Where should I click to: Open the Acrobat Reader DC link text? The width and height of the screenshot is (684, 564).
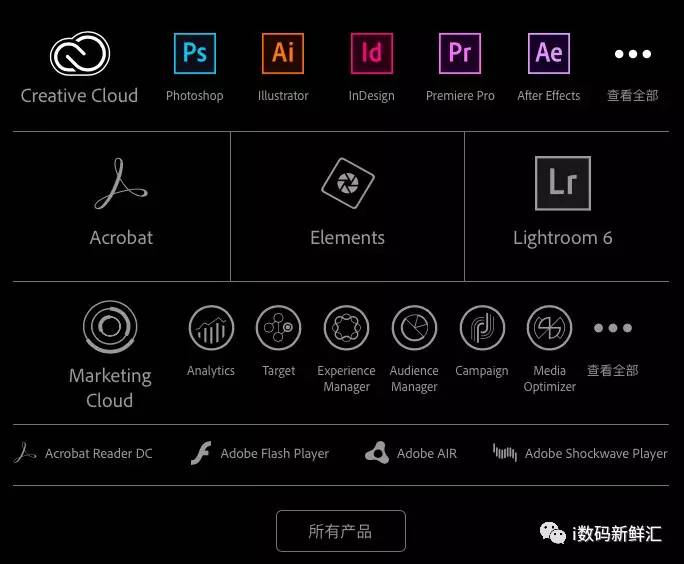pyautogui.click(x=99, y=453)
